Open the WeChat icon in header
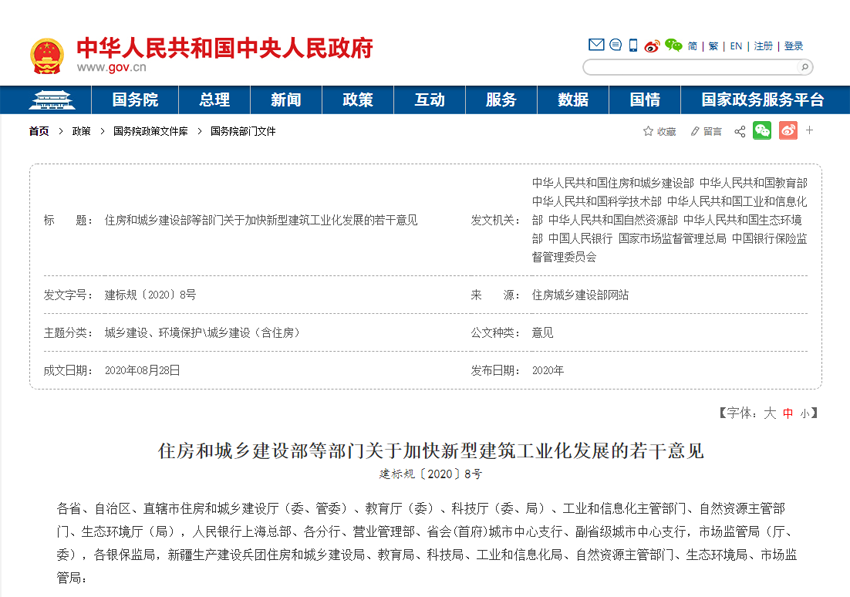This screenshot has height=597, width=850. coord(674,45)
